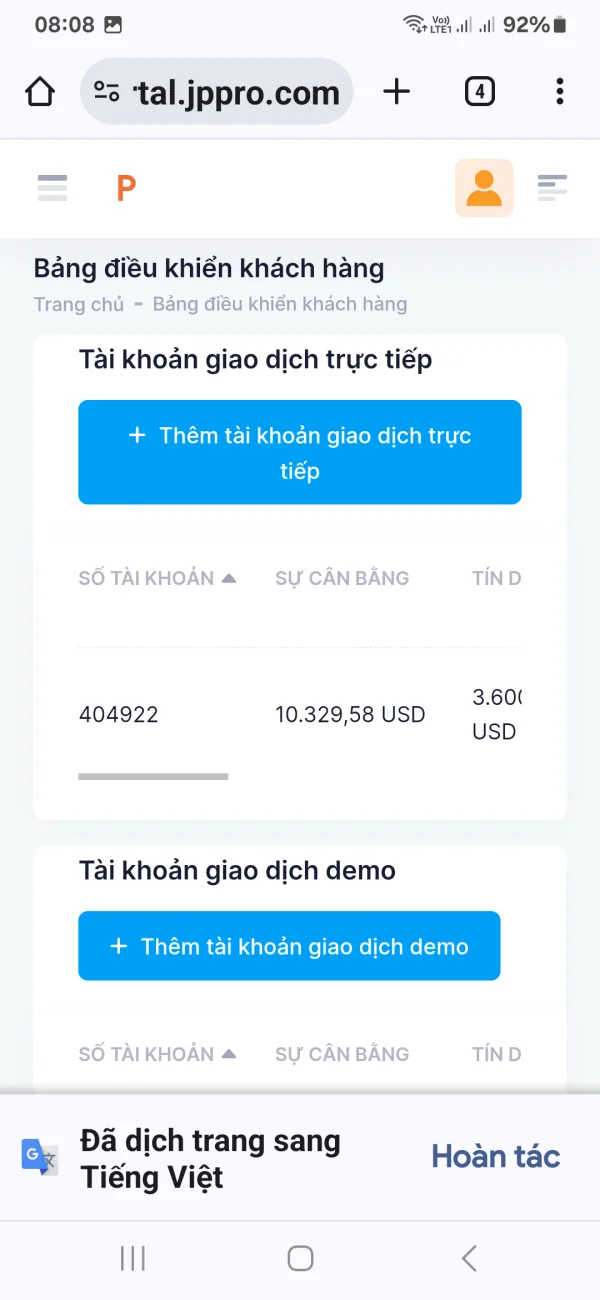Open the tab switcher showing 4 tabs
600x1300 pixels.
click(x=480, y=92)
